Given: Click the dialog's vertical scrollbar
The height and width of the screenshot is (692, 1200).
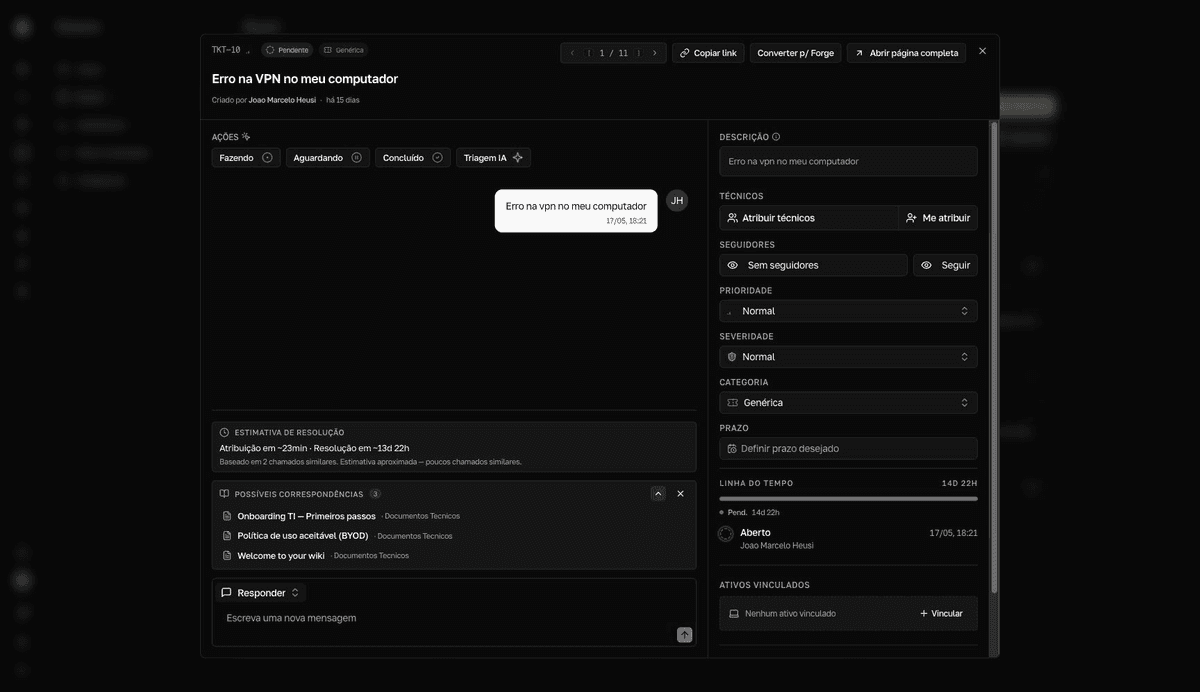Looking at the screenshot, I should coord(994,360).
